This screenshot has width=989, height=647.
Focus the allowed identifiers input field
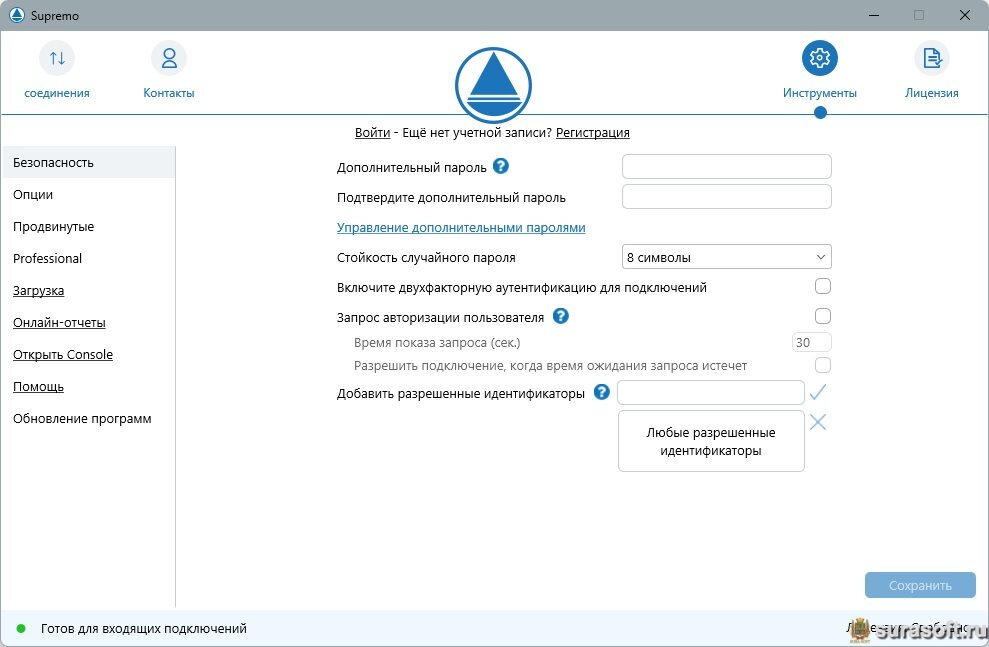coord(711,392)
